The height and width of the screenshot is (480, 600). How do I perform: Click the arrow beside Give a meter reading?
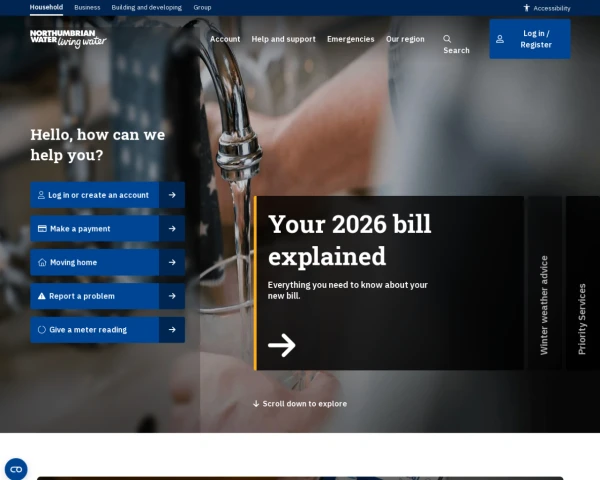172,330
